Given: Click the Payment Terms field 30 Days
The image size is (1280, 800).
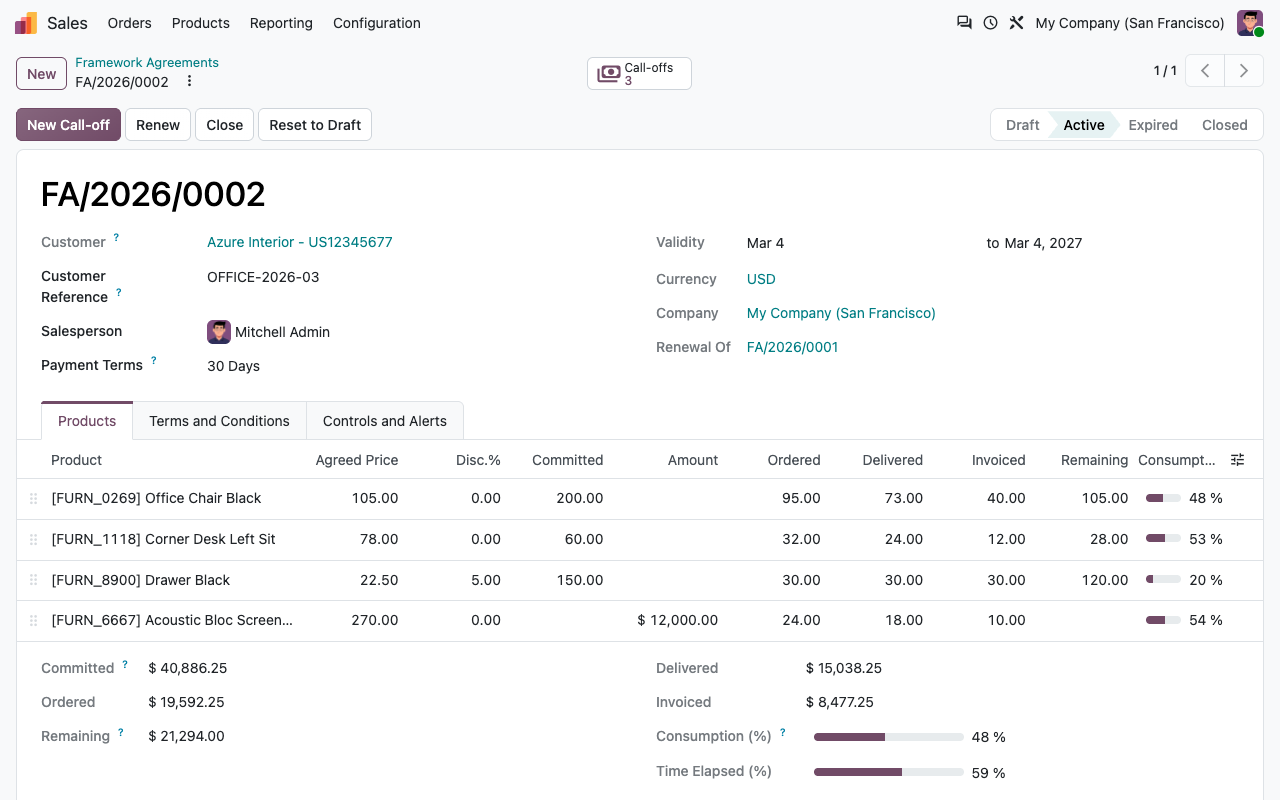Looking at the screenshot, I should pyautogui.click(x=233, y=366).
